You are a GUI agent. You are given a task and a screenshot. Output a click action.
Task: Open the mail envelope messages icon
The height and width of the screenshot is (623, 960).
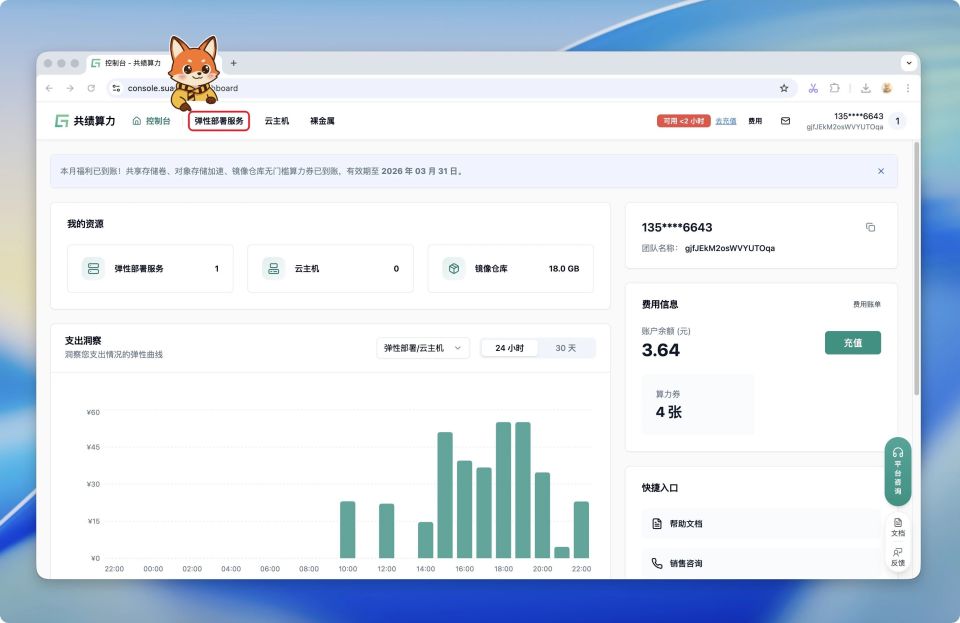click(x=786, y=121)
